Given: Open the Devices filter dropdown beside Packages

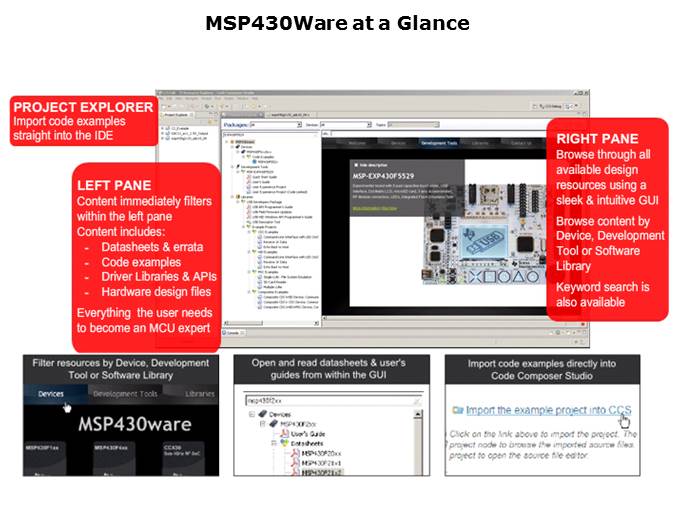Looking at the screenshot, I should [x=346, y=125].
